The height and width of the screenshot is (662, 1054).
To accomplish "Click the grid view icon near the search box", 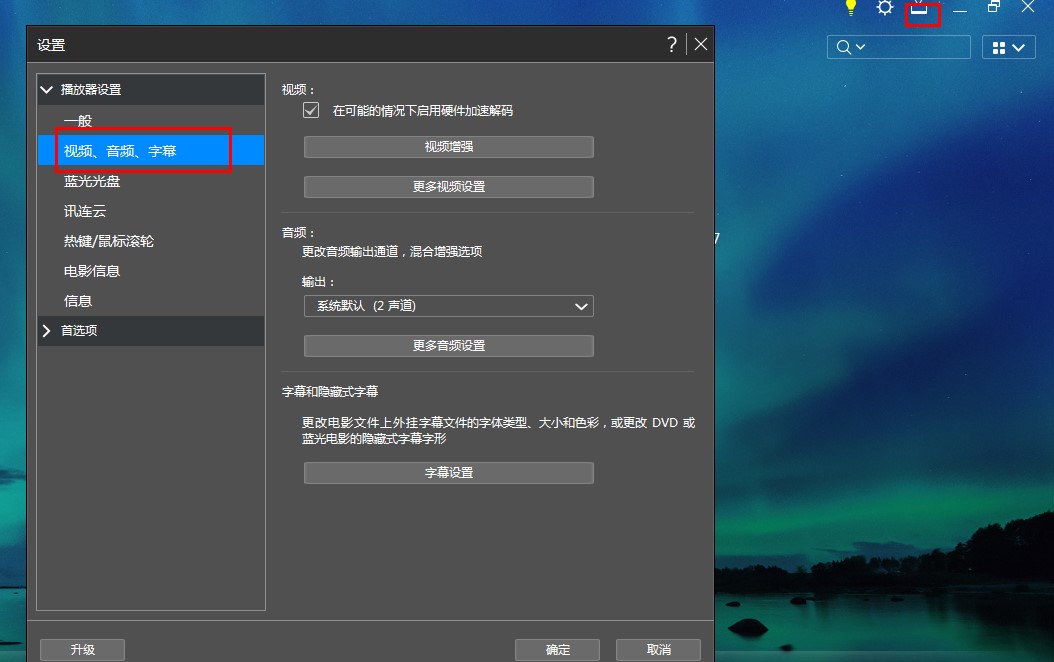I will click(997, 47).
